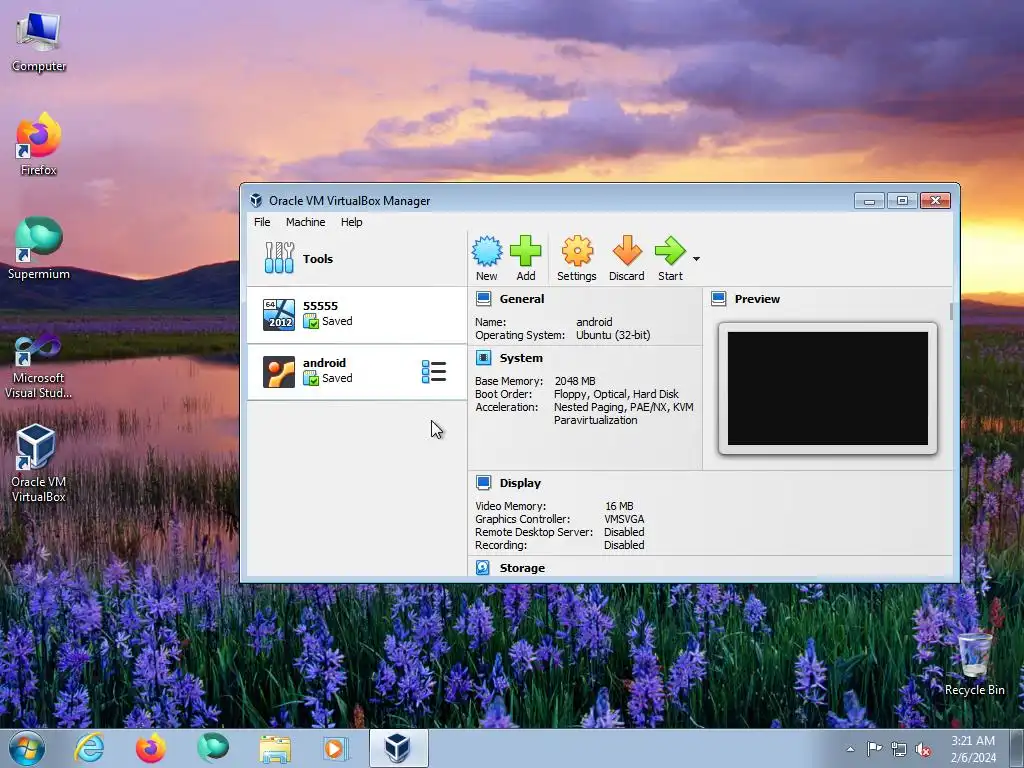Show hidden tray icons arrow

click(x=850, y=749)
